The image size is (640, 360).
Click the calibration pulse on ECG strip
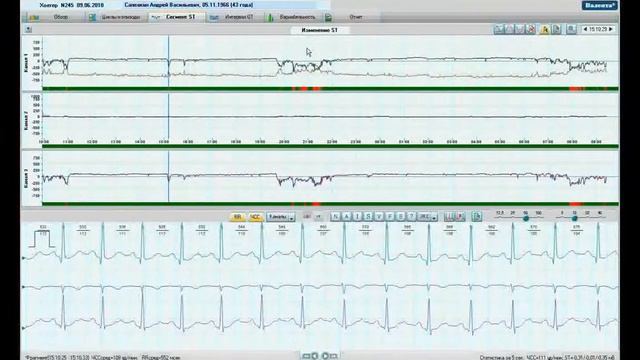[x=41, y=239]
